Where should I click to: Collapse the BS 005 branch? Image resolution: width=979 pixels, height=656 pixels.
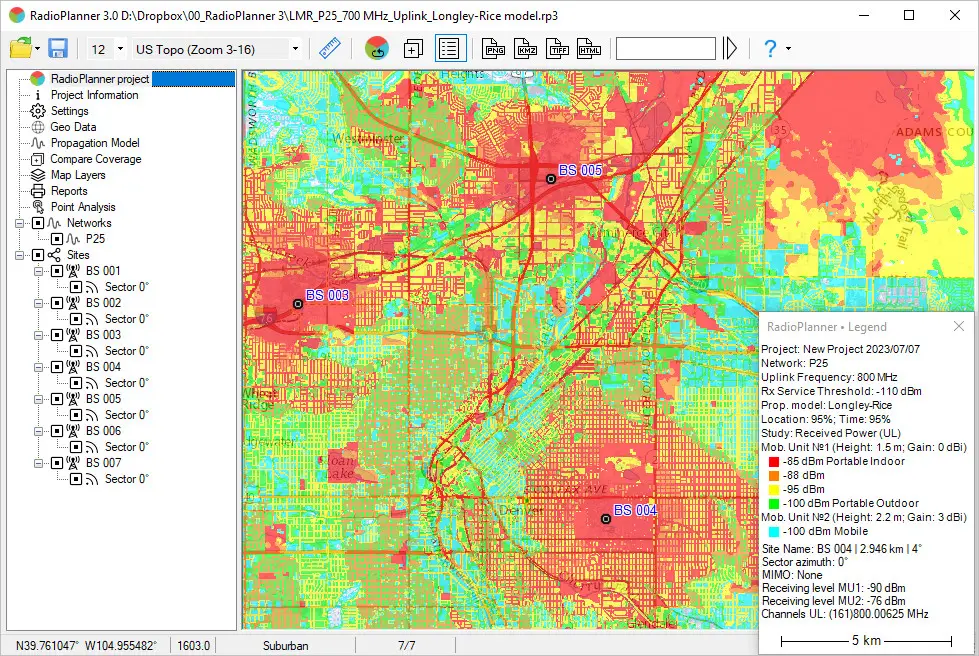[39, 399]
